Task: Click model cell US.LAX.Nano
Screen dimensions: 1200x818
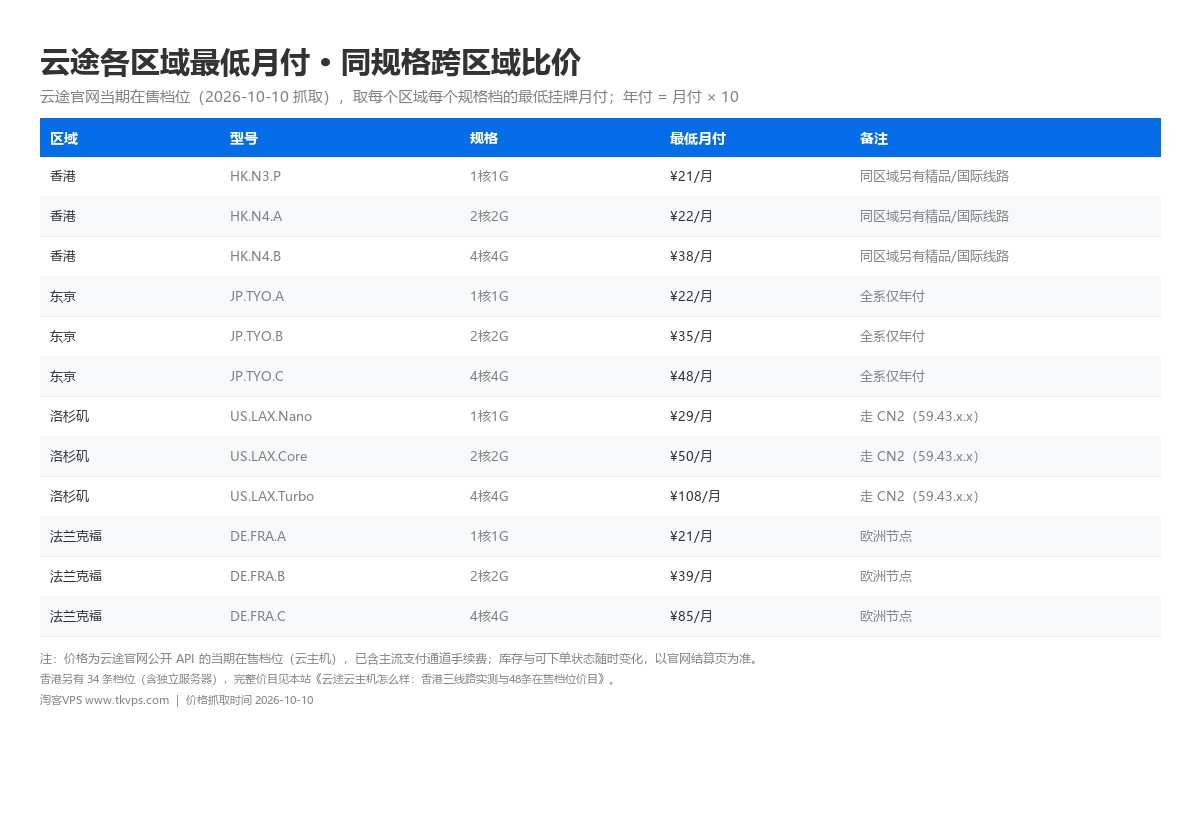Action: pos(271,416)
